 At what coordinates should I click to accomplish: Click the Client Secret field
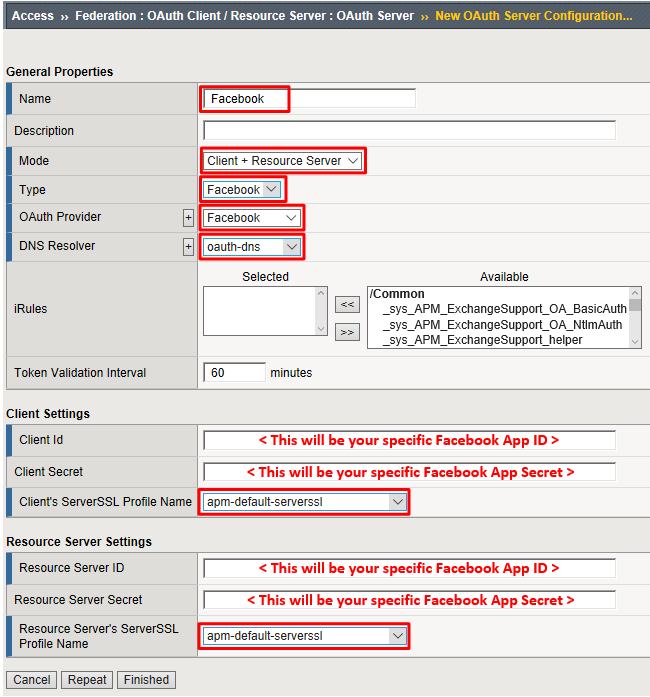409,472
